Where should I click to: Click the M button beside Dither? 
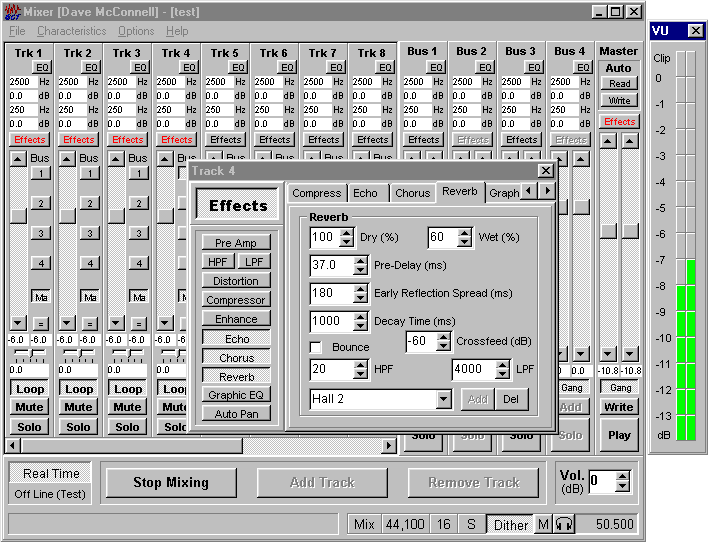[543, 524]
